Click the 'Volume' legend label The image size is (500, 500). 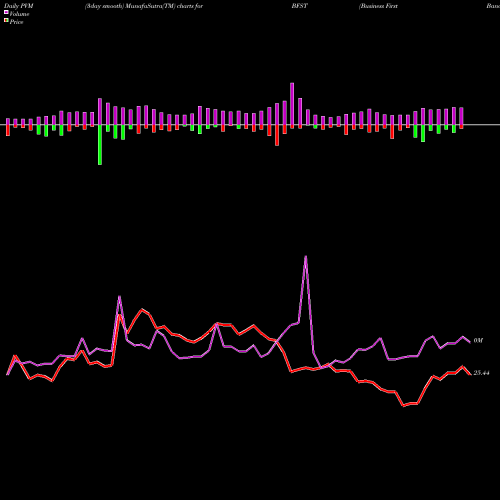(19, 14)
